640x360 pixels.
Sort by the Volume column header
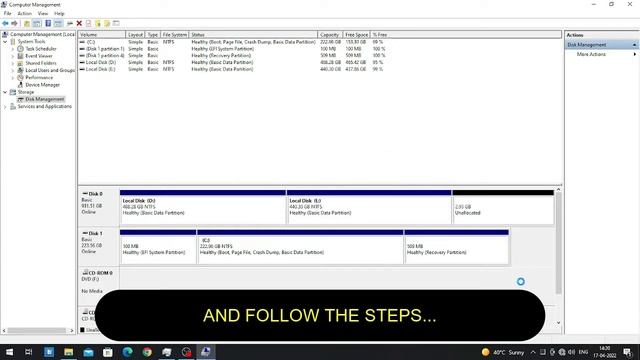coord(102,35)
